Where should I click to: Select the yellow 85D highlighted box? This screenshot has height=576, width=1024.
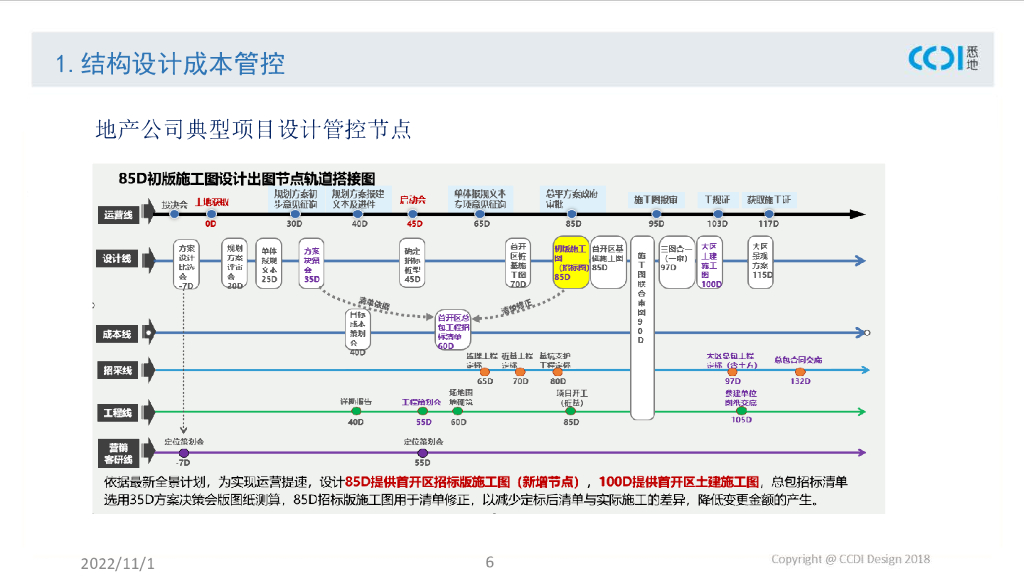click(x=571, y=263)
